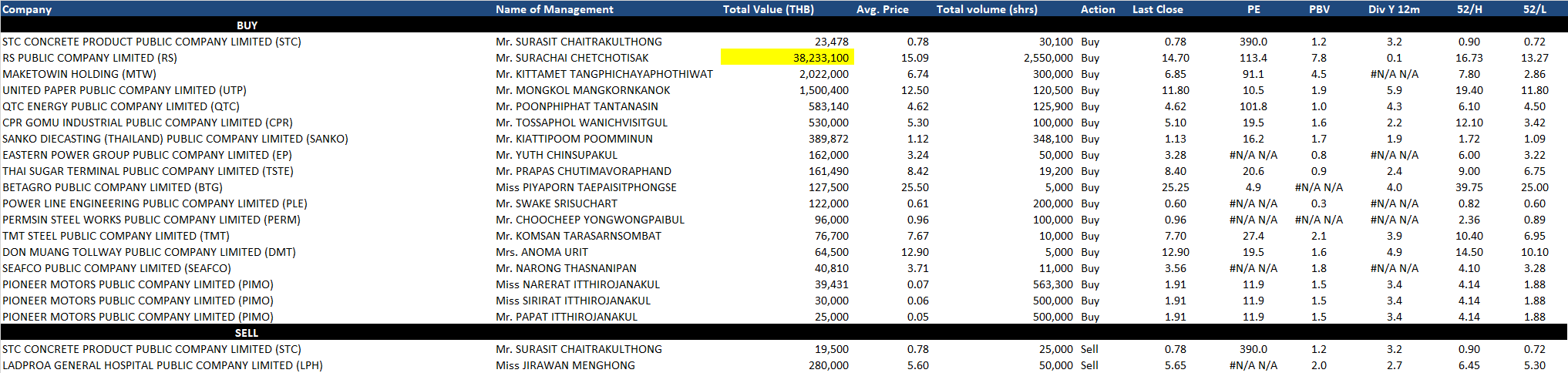
Task: Select the Div Y 12m header
Action: (1394, 9)
